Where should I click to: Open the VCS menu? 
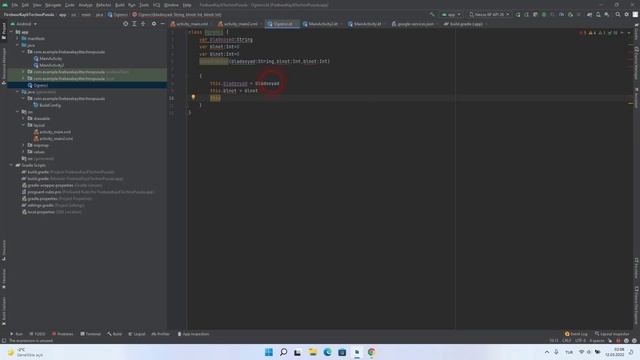click(157, 5)
